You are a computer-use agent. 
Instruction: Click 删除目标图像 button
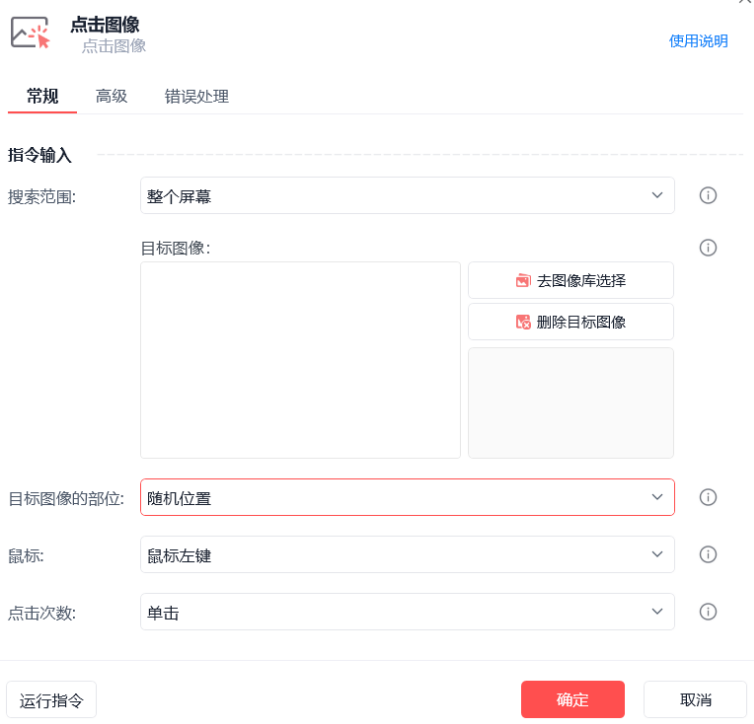pyautogui.click(x=571, y=322)
